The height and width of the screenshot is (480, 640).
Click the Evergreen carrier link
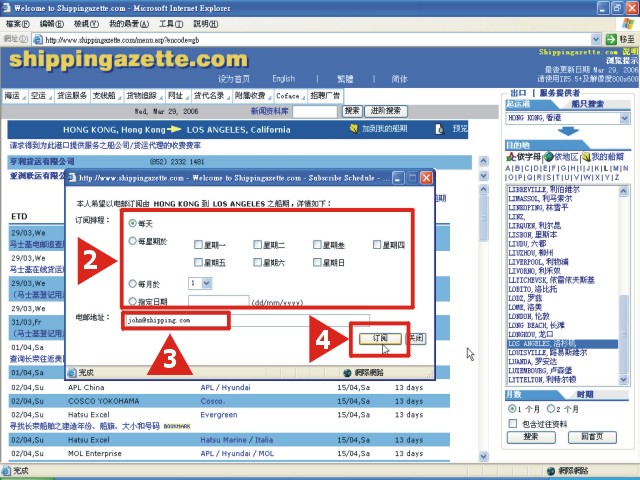218,415
